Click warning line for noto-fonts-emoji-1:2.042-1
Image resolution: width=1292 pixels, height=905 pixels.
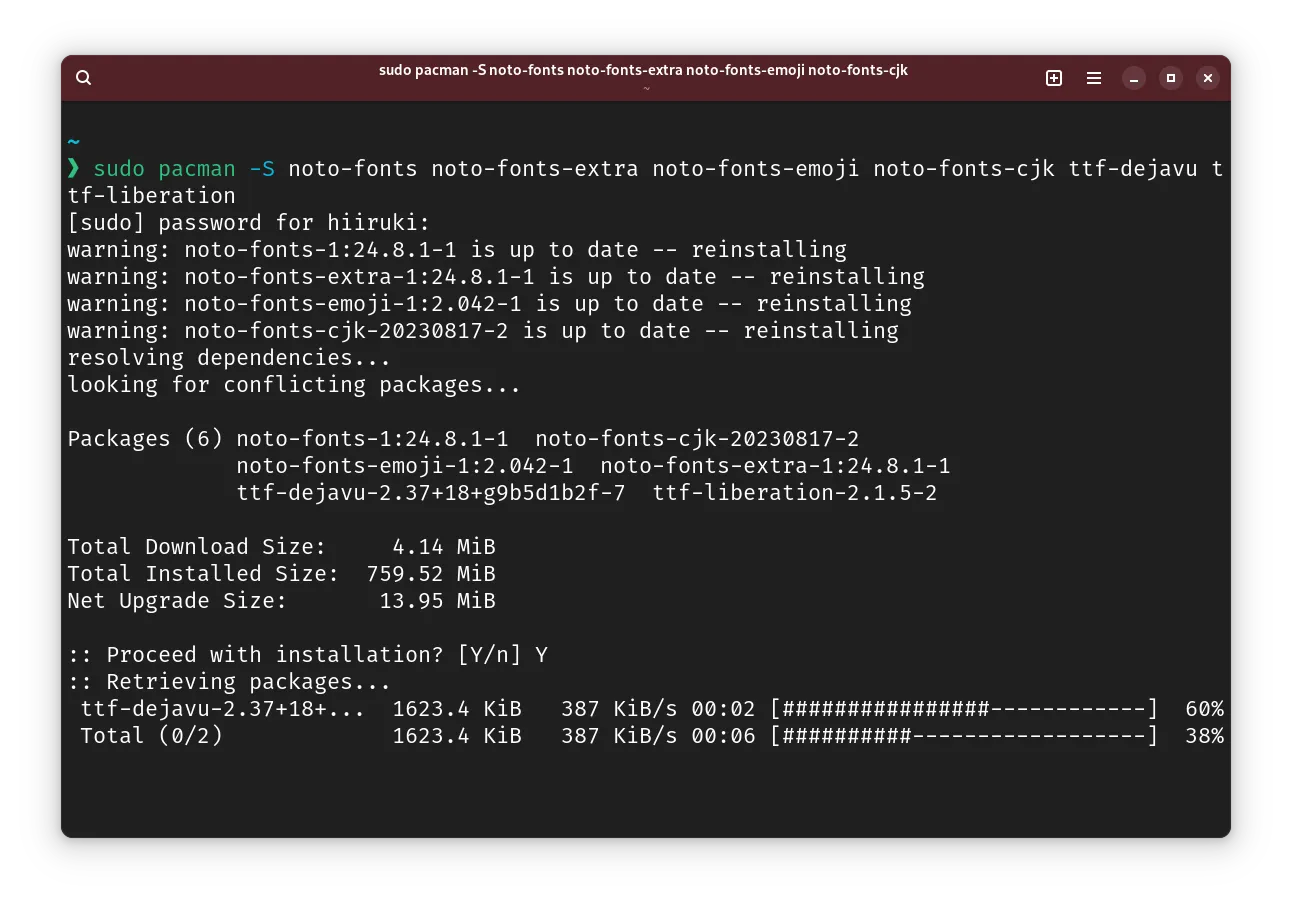point(490,303)
